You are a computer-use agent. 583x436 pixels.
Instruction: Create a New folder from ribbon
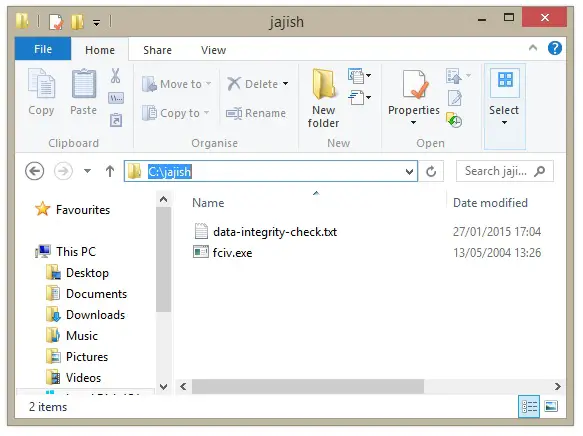323,98
